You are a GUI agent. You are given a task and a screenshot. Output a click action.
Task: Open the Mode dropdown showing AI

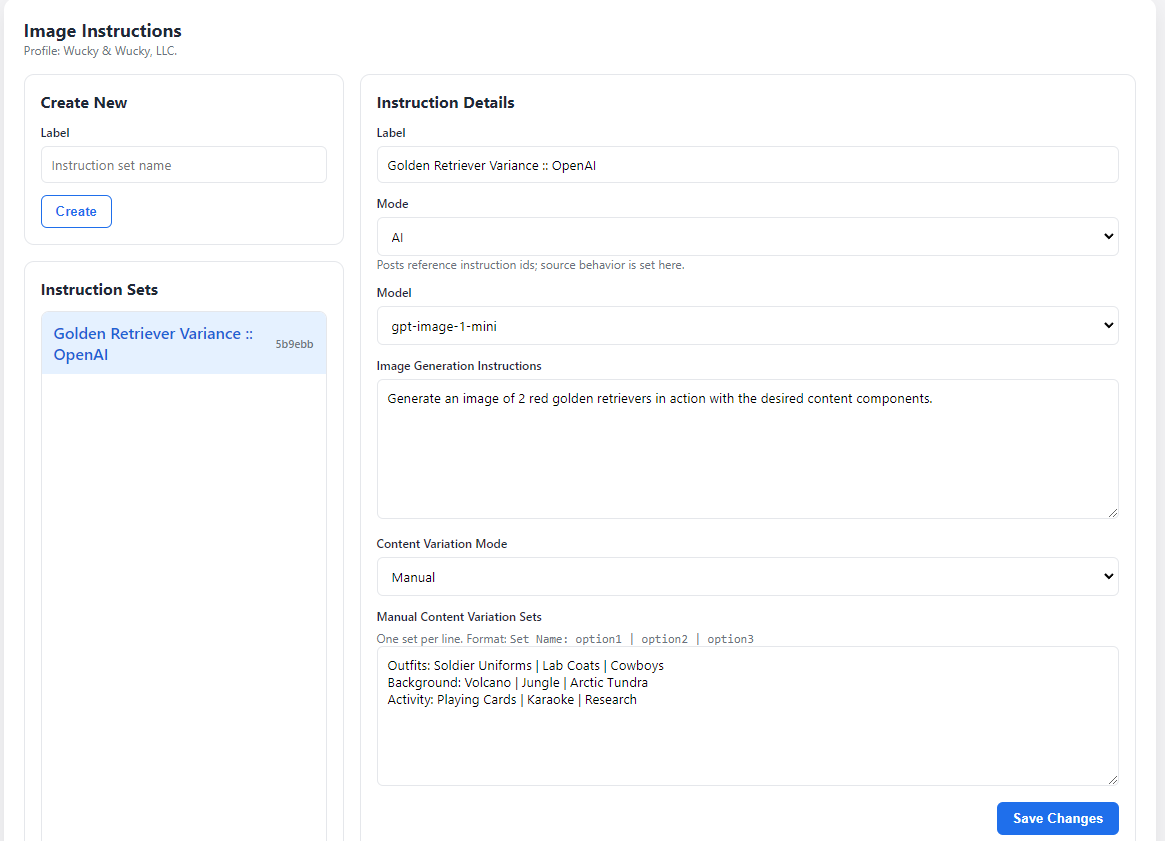(746, 237)
